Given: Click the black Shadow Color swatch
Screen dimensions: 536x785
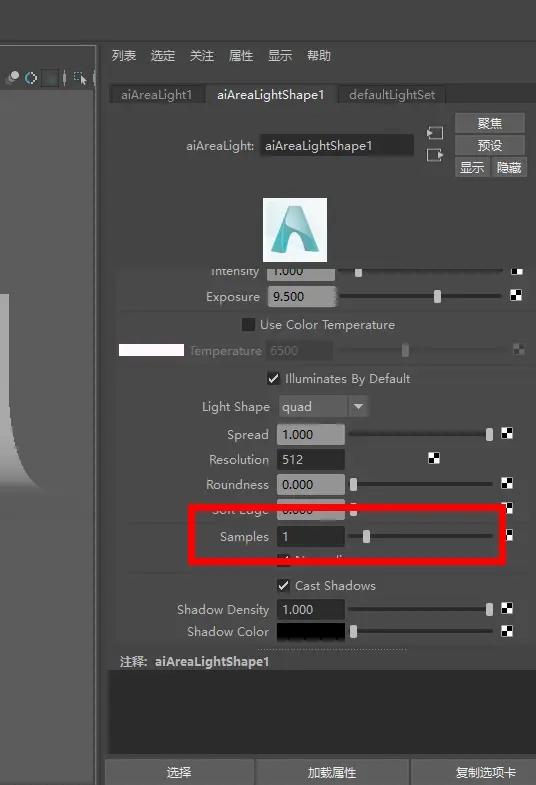Looking at the screenshot, I should (311, 631).
